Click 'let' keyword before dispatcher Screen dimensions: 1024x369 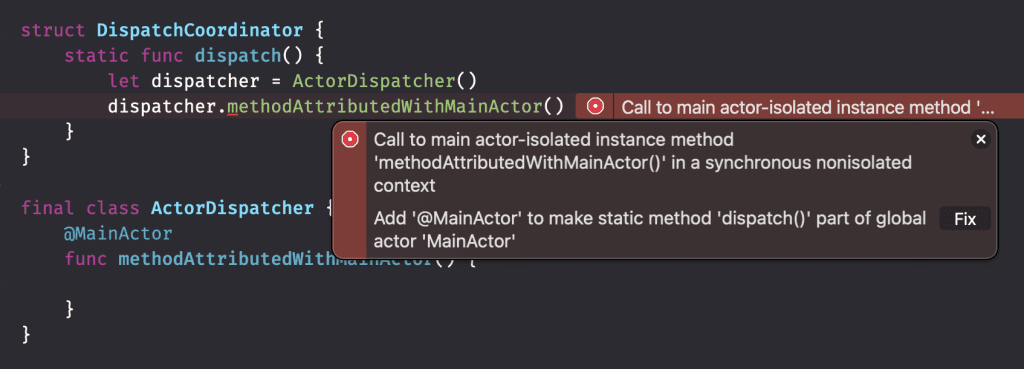pyautogui.click(x=123, y=81)
